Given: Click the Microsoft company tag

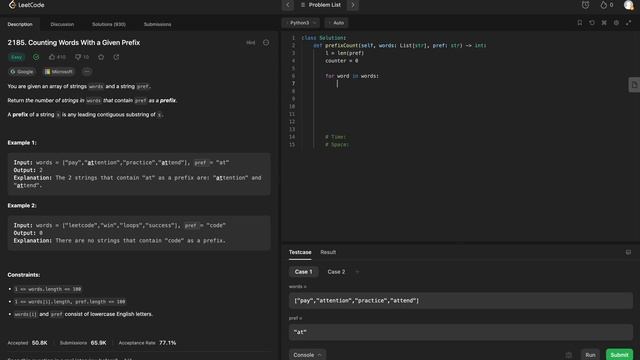Looking at the screenshot, I should [x=59, y=71].
